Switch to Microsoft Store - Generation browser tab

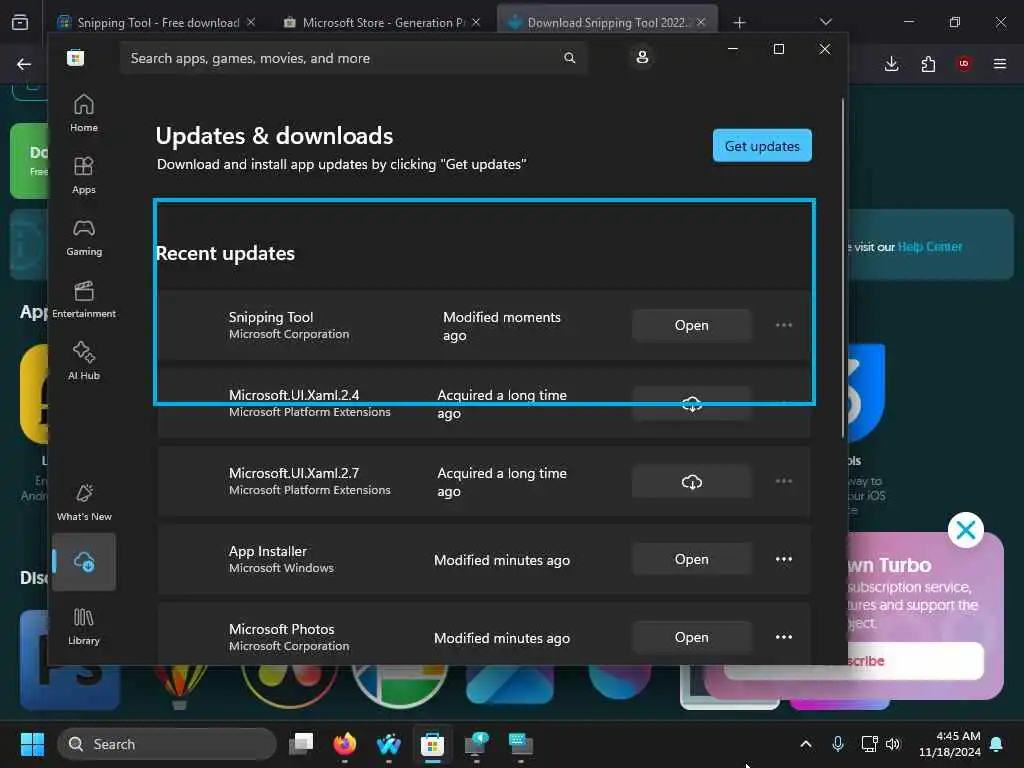[382, 23]
